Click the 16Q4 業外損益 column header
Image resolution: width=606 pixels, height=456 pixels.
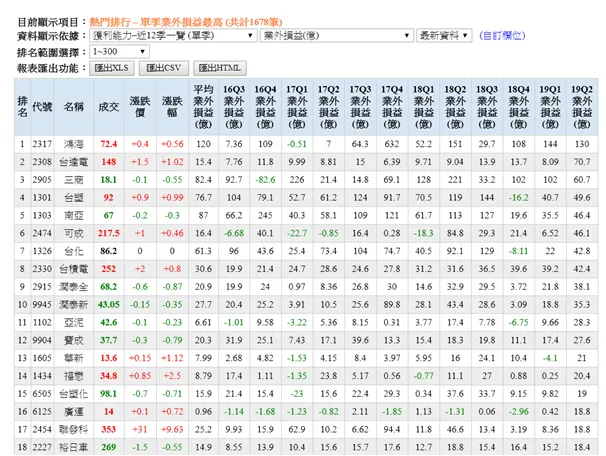point(266,107)
